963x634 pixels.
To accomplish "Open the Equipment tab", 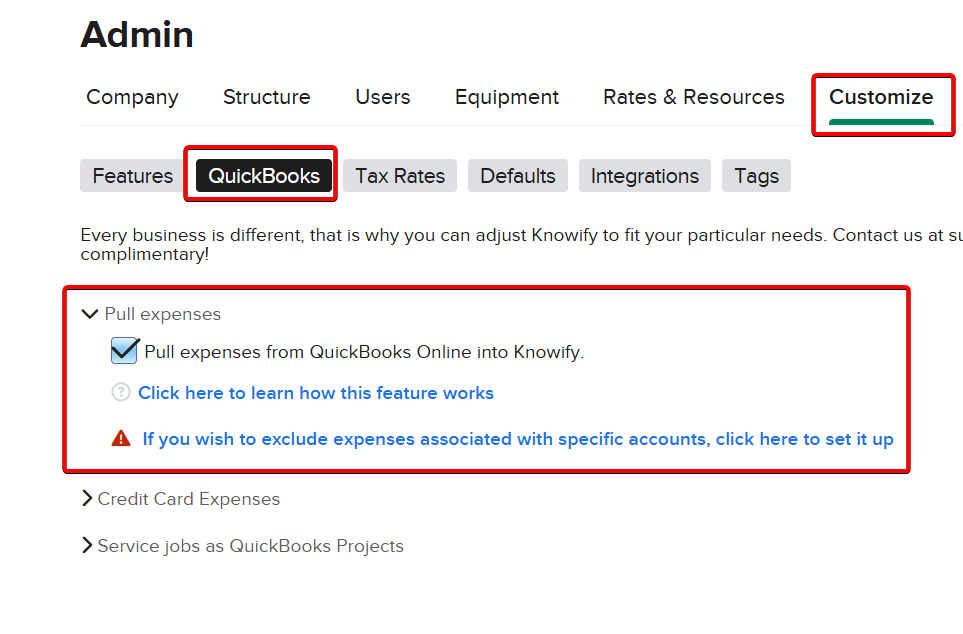I will (507, 97).
